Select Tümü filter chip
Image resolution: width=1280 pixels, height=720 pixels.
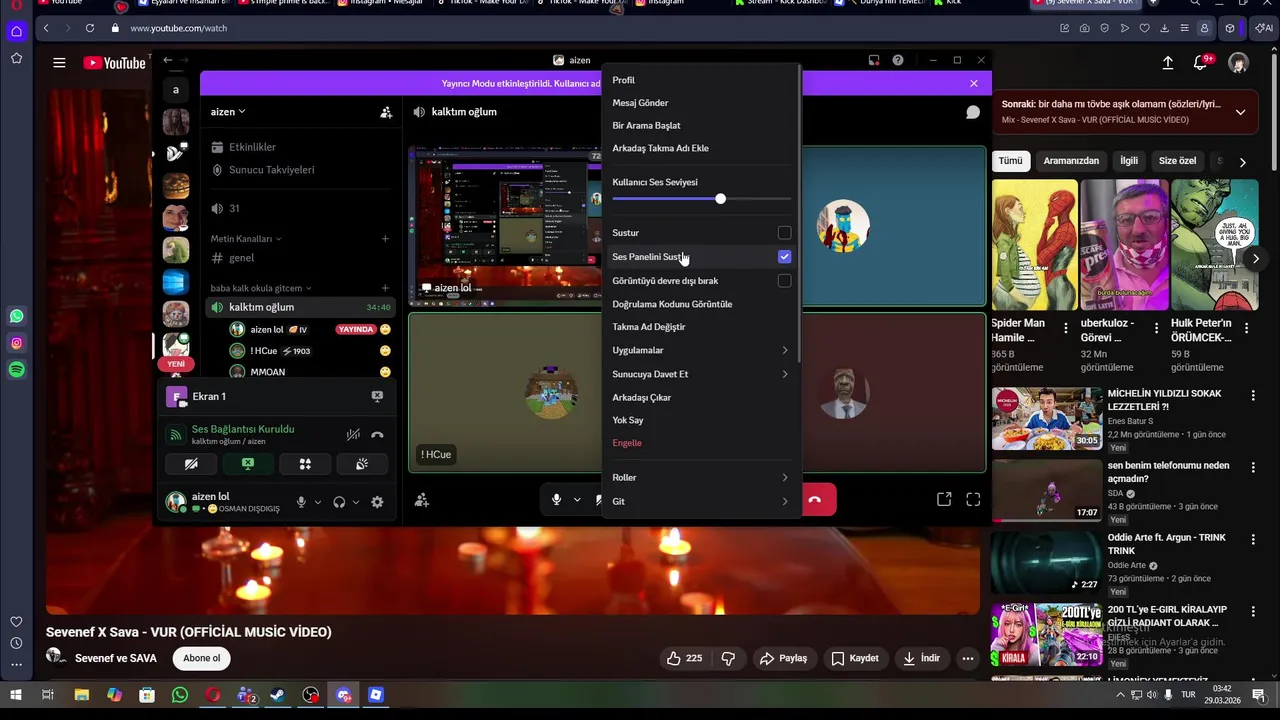pos(1010,161)
